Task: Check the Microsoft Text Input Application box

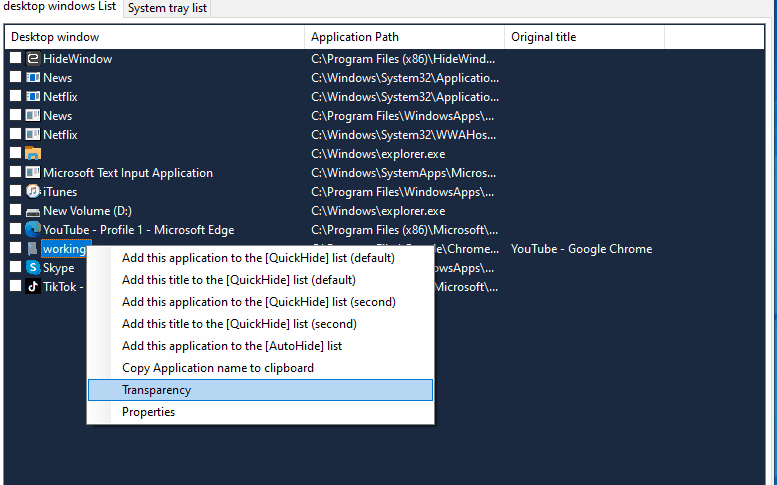Action: pyautogui.click(x=15, y=172)
